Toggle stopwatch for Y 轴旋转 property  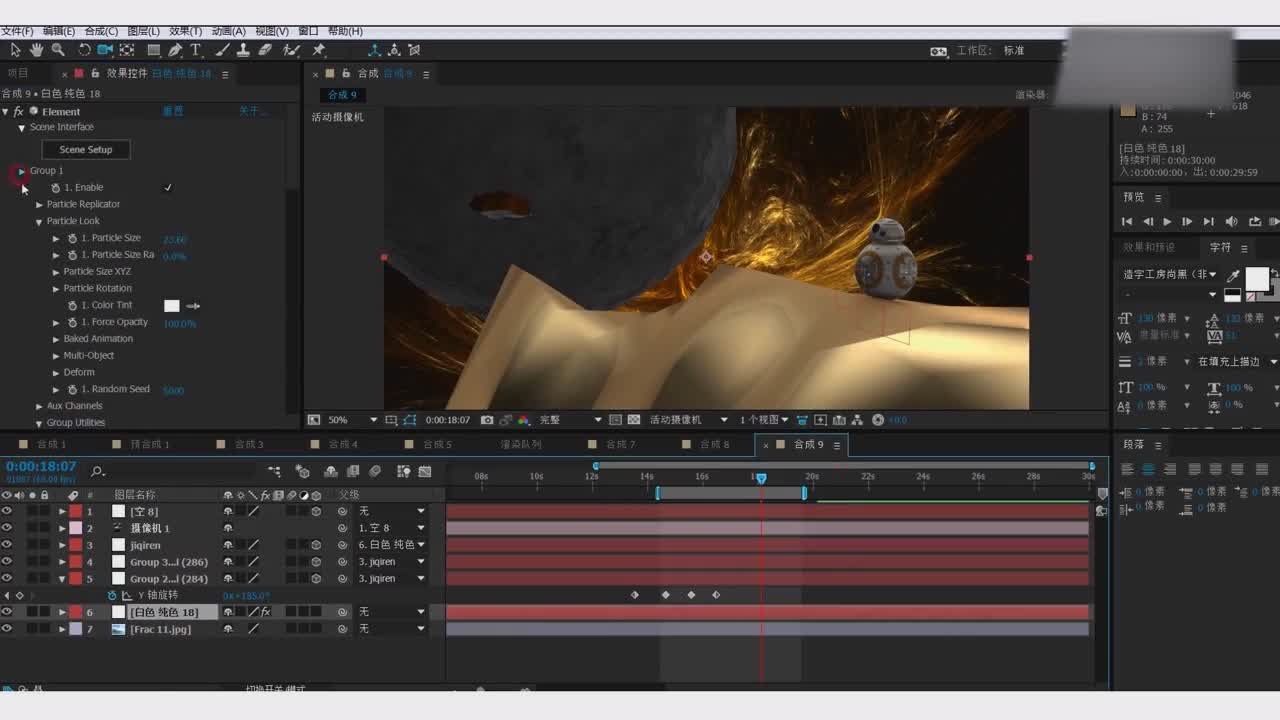pos(112,595)
